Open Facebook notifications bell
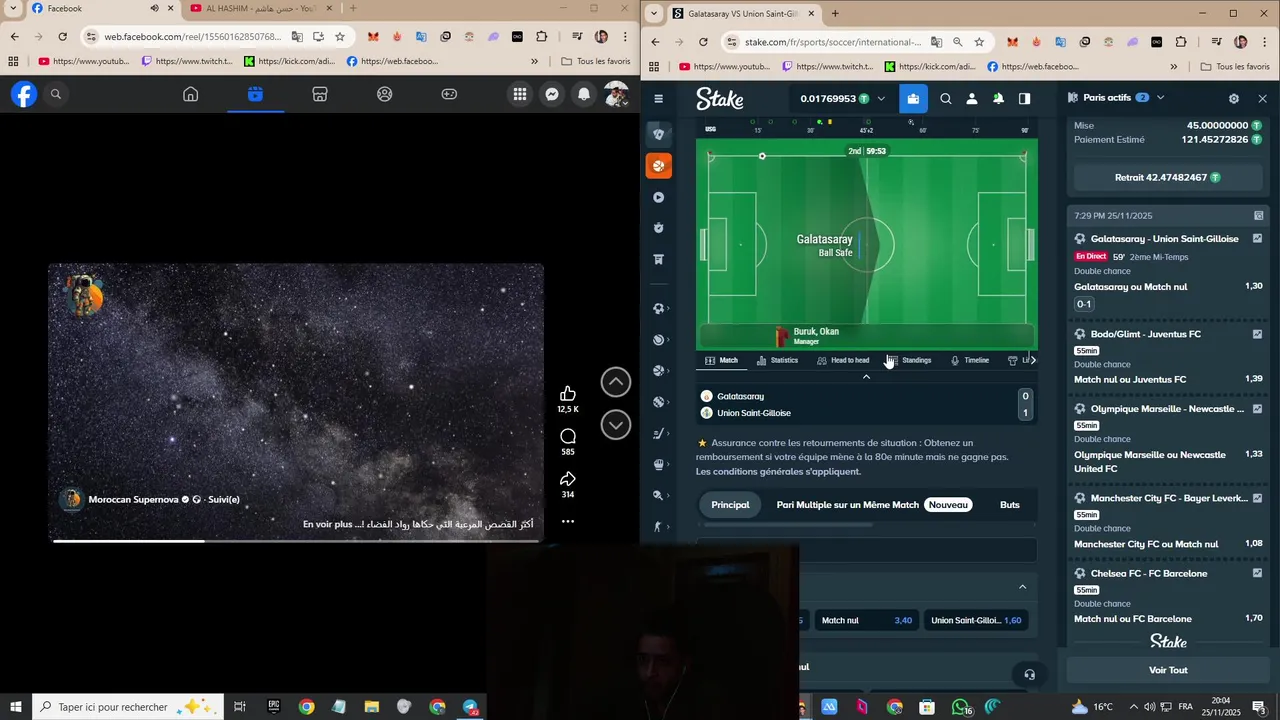The width and height of the screenshot is (1280, 720). [584, 94]
